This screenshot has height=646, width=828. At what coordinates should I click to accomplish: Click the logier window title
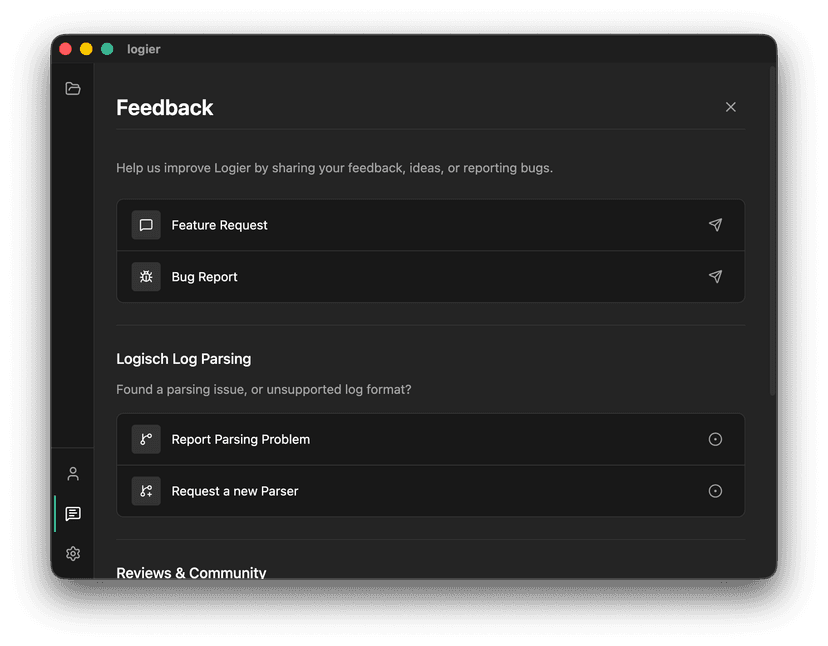coord(144,49)
